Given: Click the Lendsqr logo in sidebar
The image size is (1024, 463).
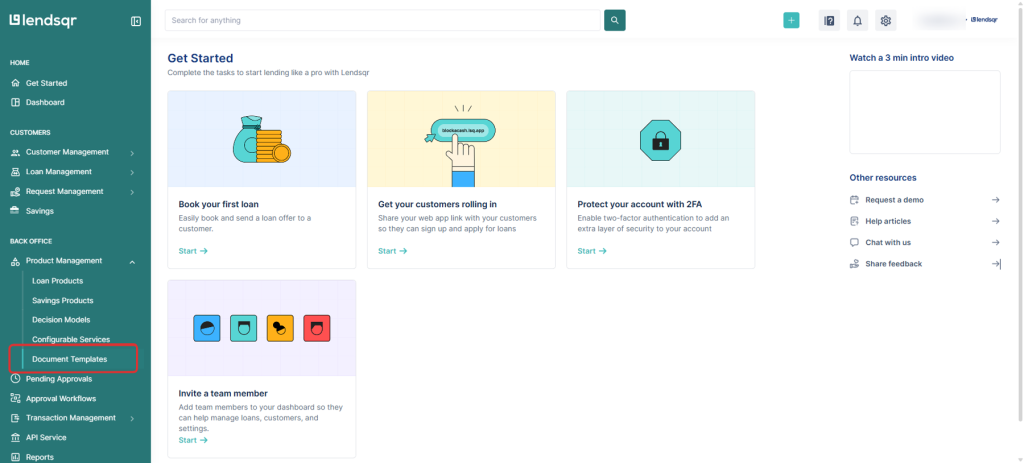Looking at the screenshot, I should click(x=43, y=20).
